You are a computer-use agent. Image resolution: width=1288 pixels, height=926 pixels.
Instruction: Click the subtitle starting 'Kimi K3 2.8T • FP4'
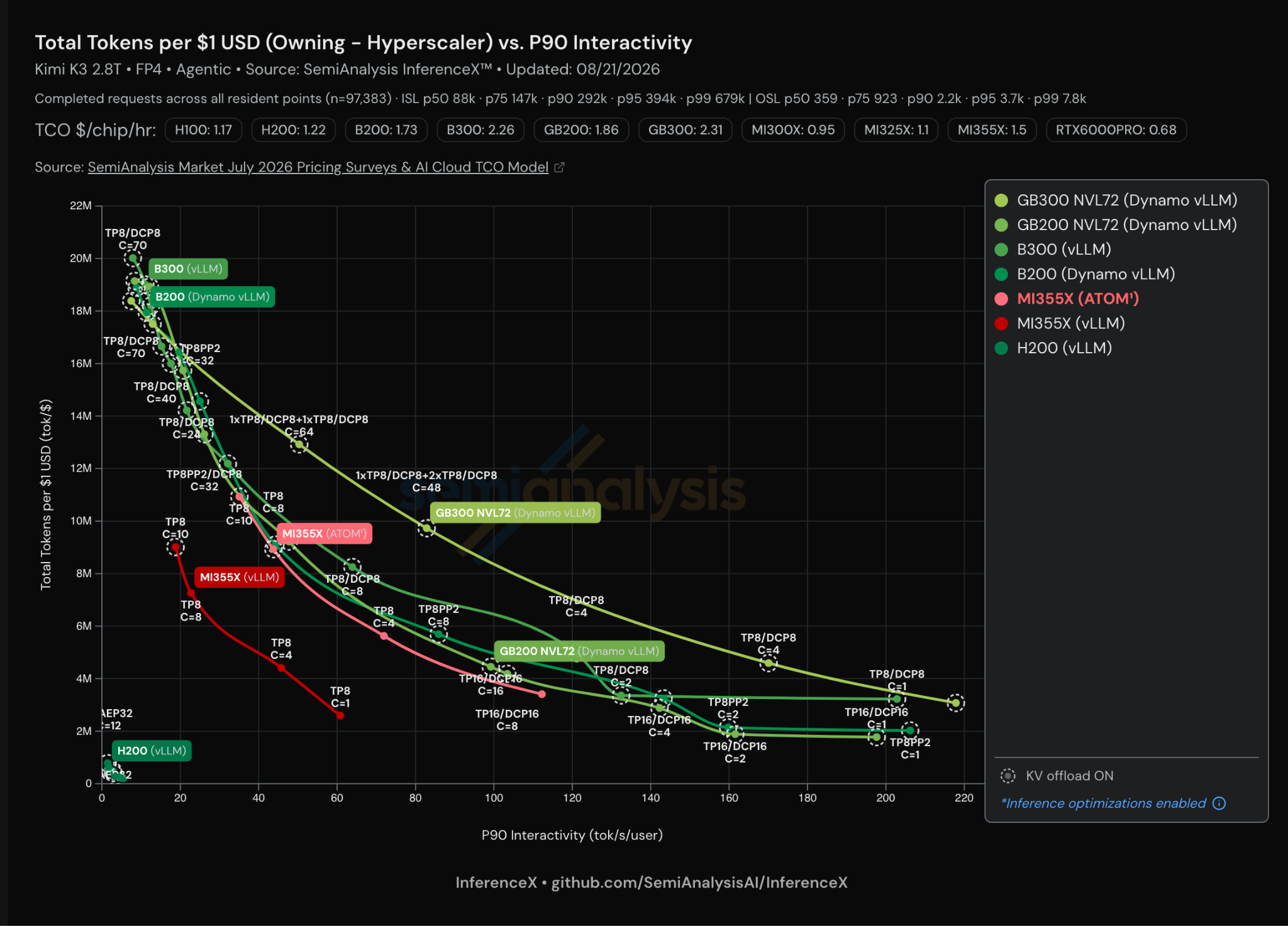click(347, 69)
